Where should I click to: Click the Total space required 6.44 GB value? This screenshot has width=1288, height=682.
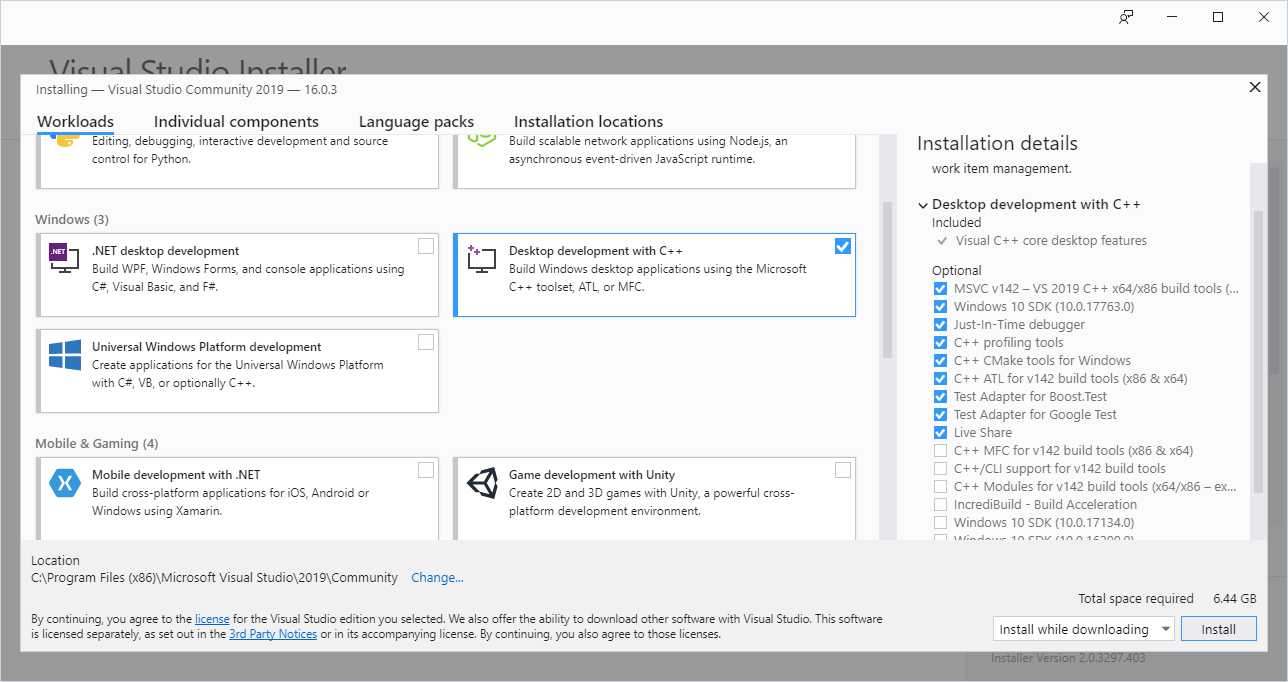pos(1234,599)
